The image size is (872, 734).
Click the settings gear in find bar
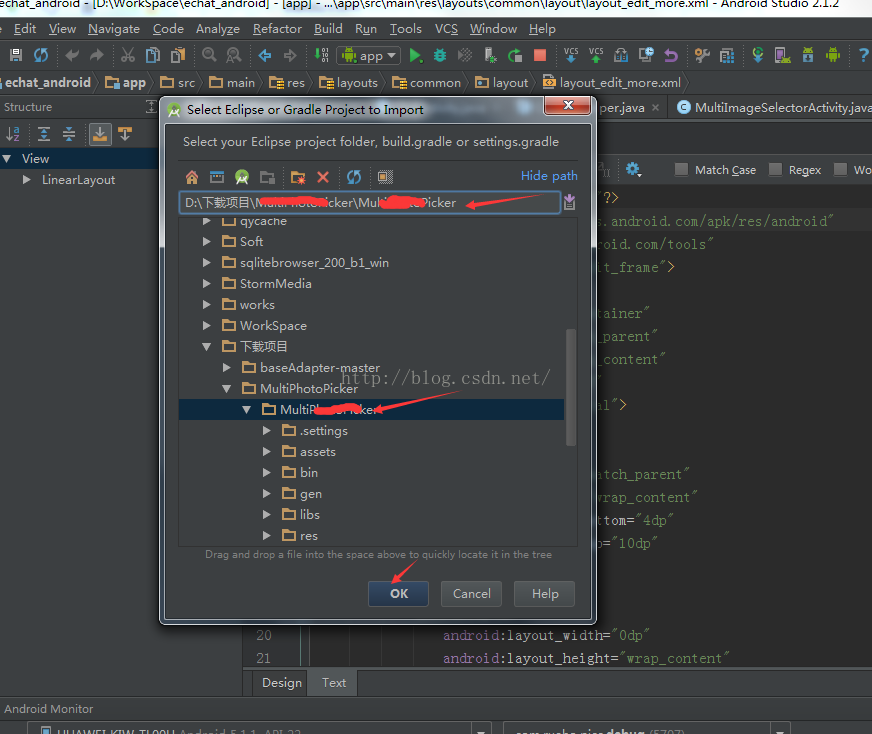click(x=633, y=169)
